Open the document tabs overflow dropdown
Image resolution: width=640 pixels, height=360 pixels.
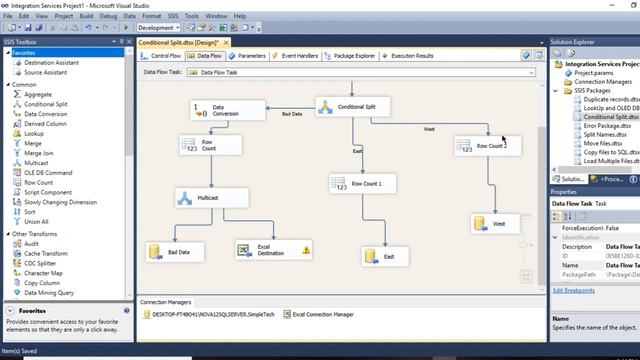click(542, 42)
